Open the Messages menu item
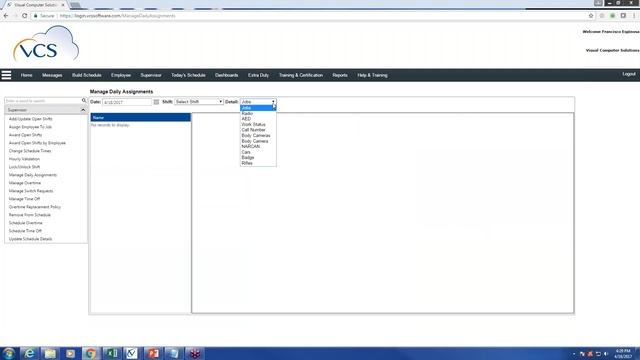The image size is (640, 360). pyautogui.click(x=52, y=75)
